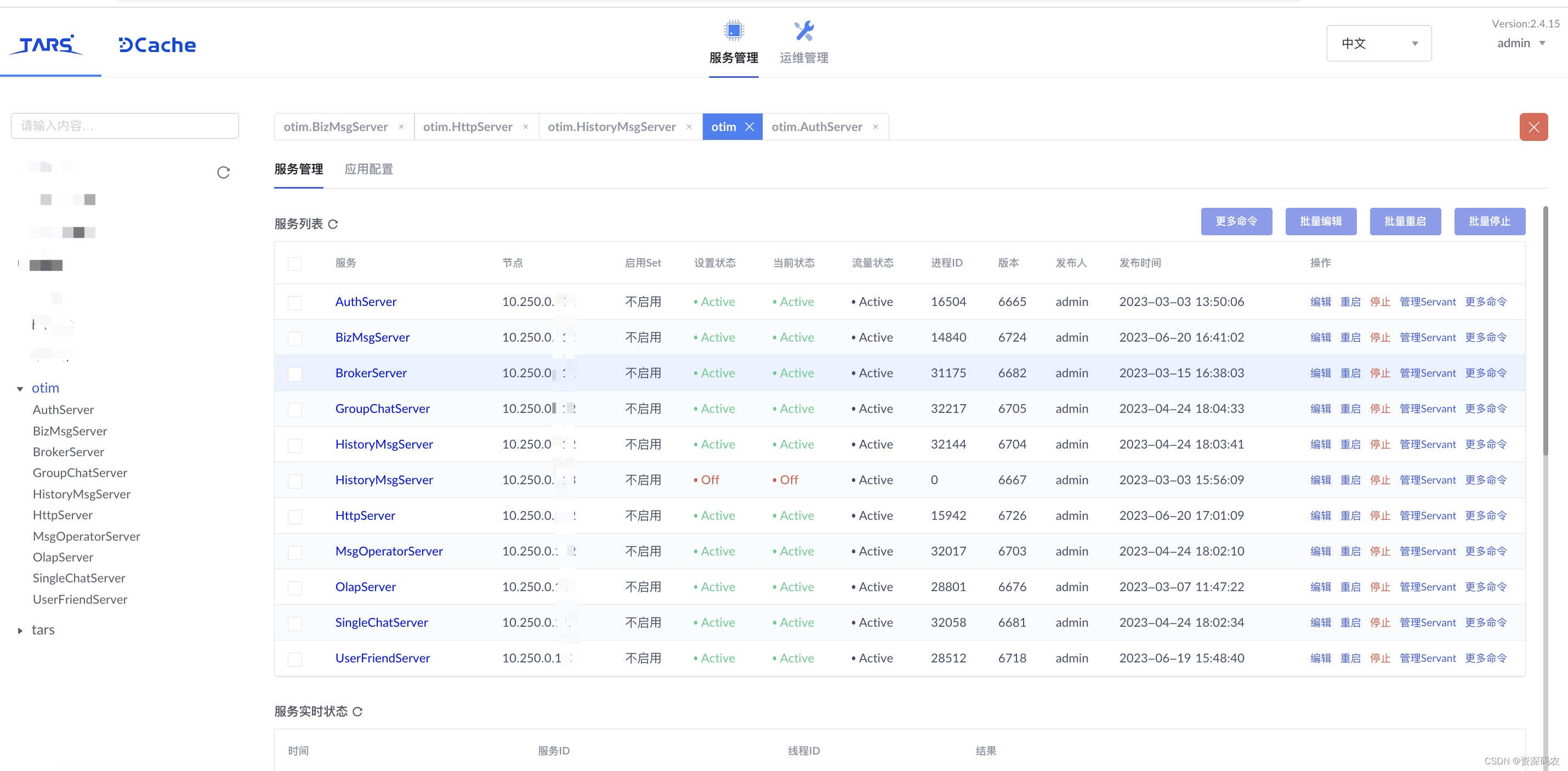Select SingleChatServer in the sidebar tree
This screenshot has height=771, width=1568.
point(79,578)
